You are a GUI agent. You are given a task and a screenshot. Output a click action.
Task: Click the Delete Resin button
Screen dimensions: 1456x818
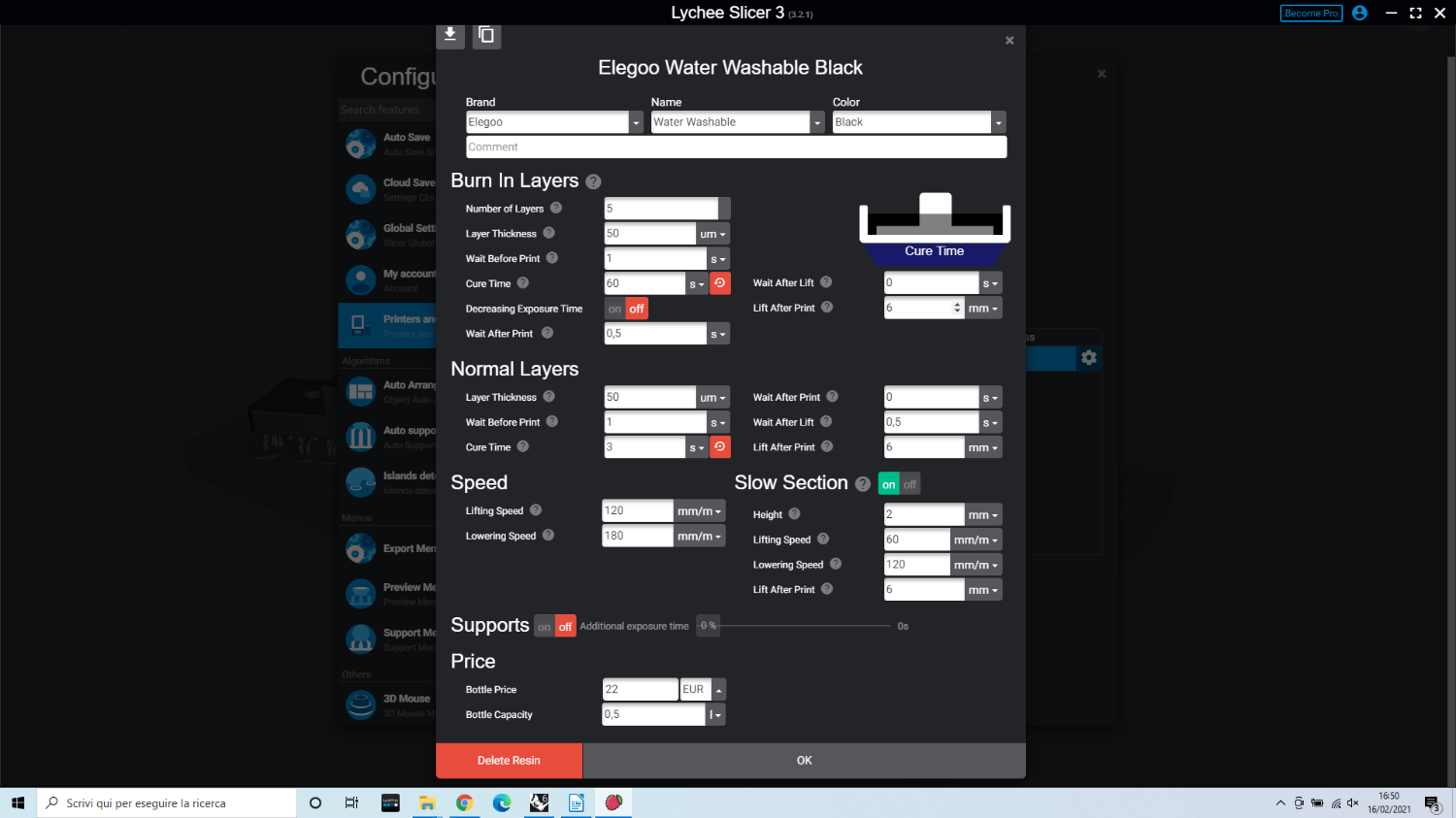509,761
